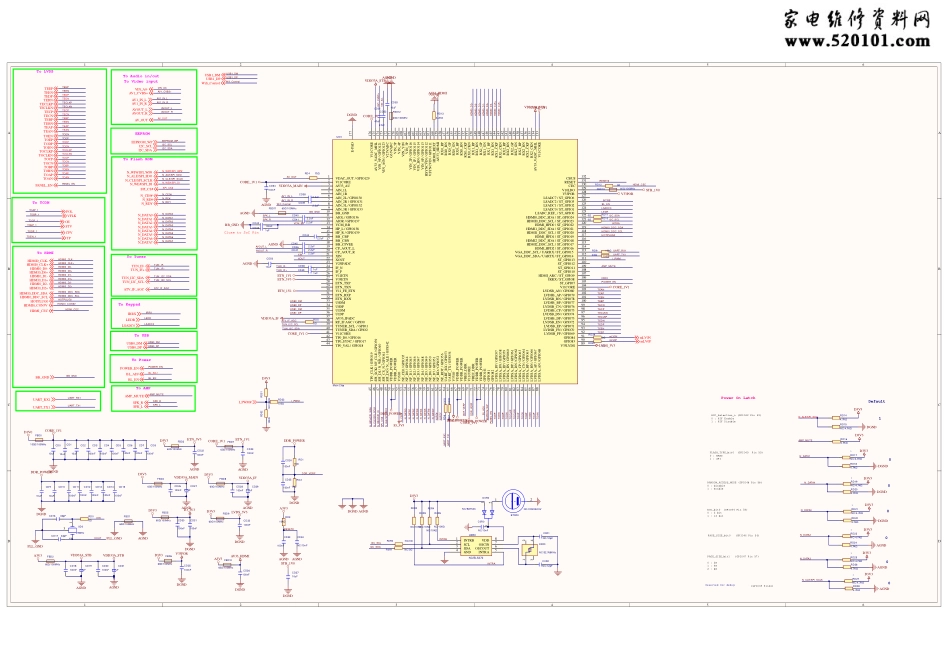
Task: Select the "To LVDS" green connector block
Action: click(58, 130)
